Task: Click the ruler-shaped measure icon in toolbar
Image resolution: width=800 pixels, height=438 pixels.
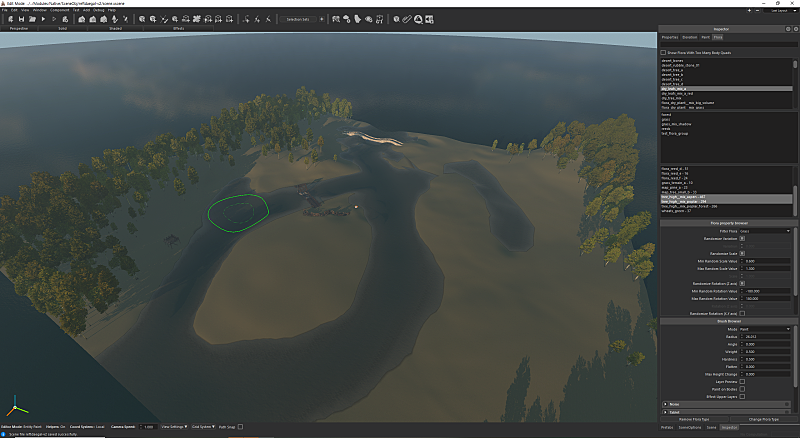Action: click(x=407, y=19)
